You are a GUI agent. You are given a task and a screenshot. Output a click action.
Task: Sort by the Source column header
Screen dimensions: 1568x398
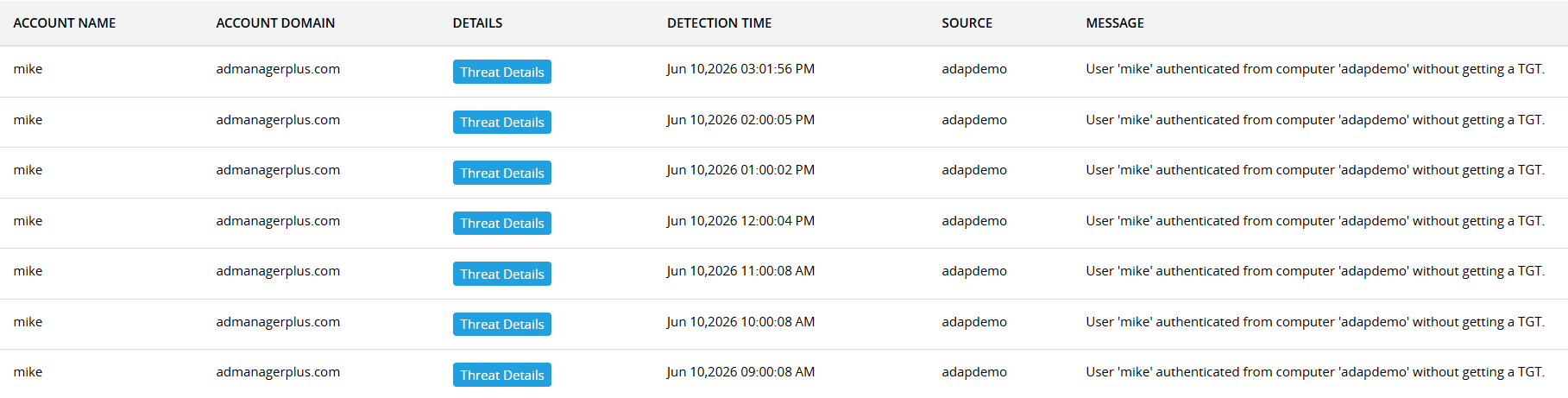(x=967, y=23)
